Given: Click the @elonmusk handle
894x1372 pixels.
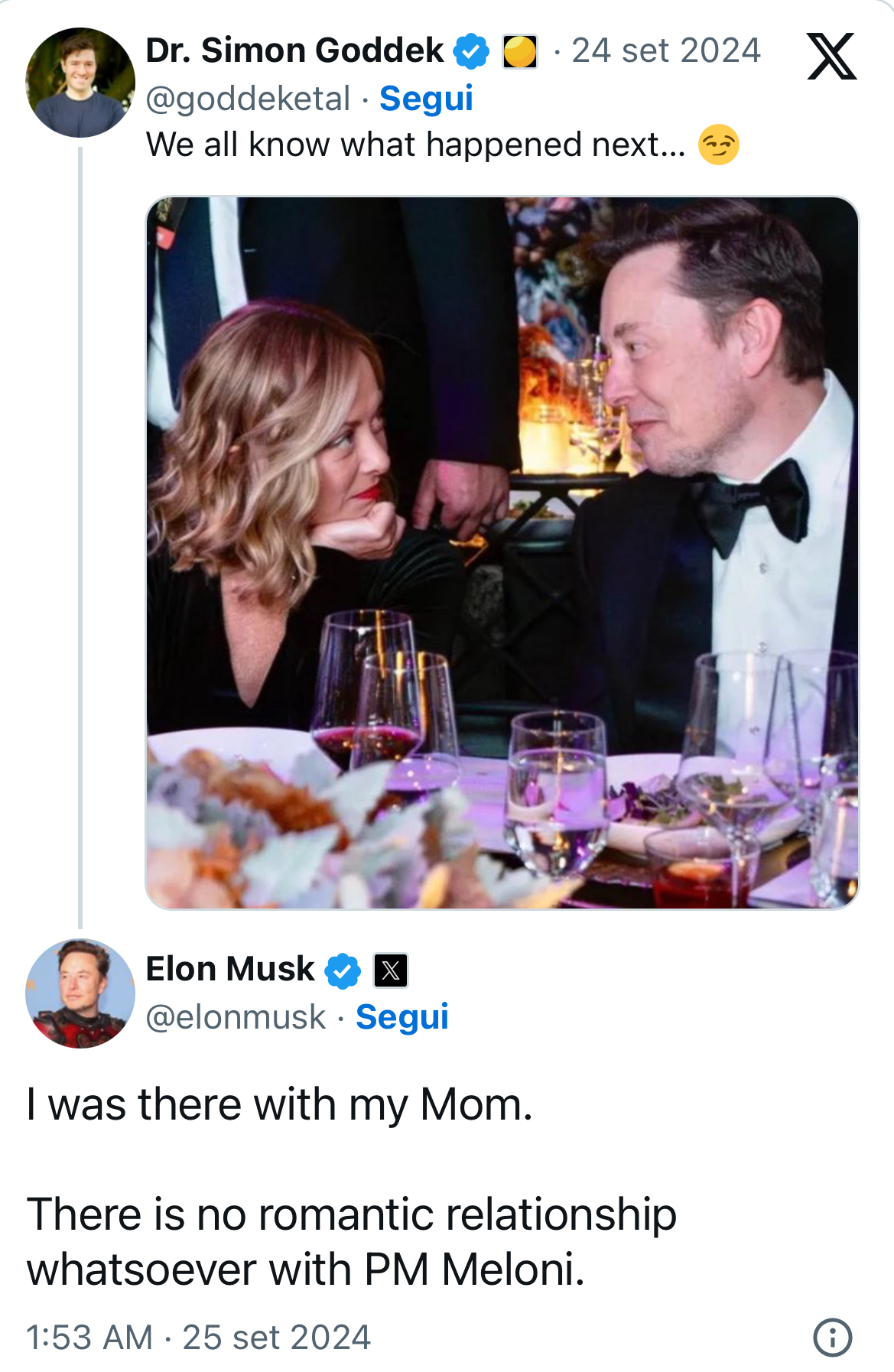Looking at the screenshot, I should [236, 1017].
